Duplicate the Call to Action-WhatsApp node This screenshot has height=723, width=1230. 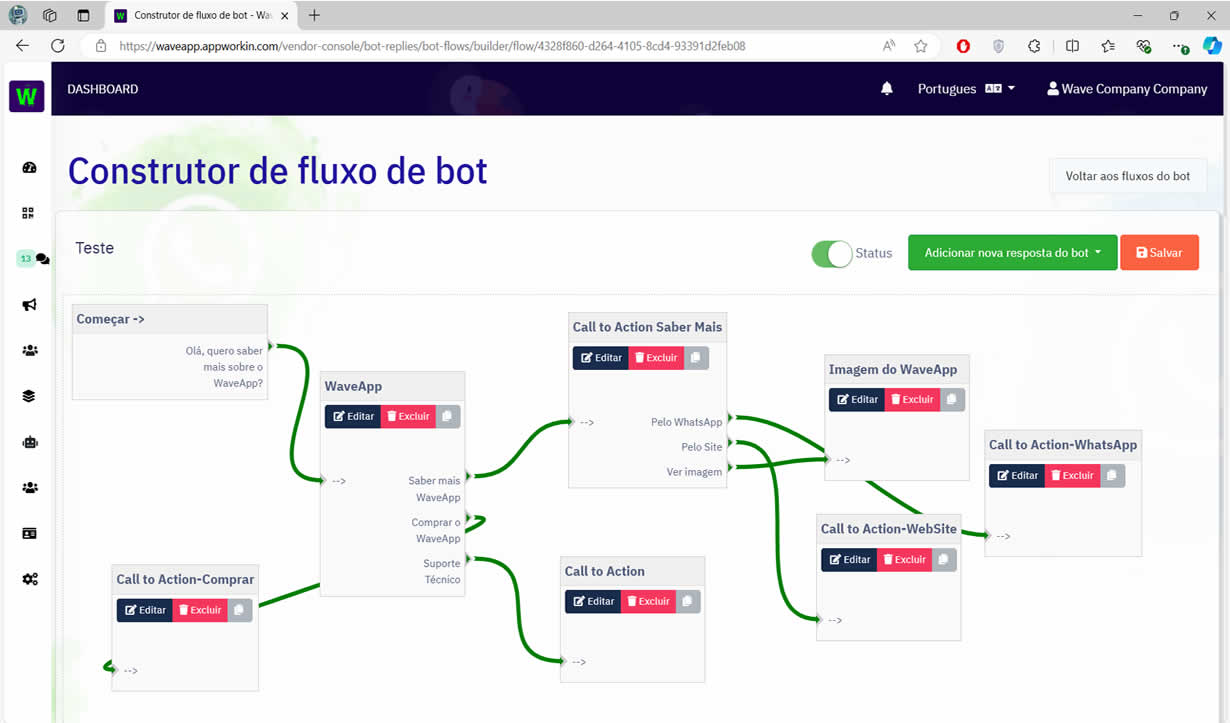(x=1112, y=475)
